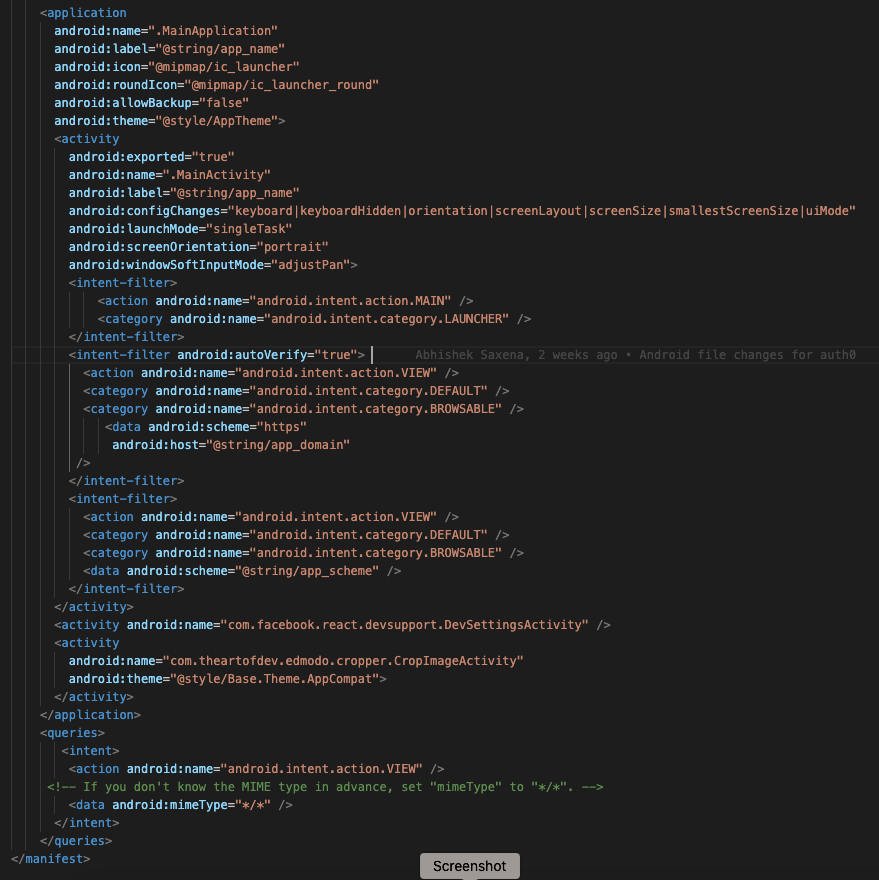879x880 pixels.
Task: Click the Screenshot button
Action: 469,865
